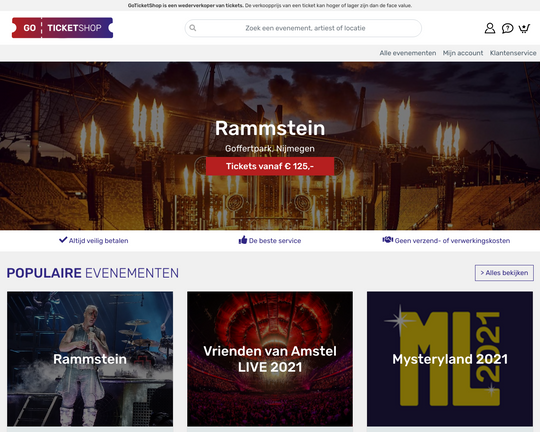Click the Populaire Evenementen heading
Viewport: 540px width, 432px height.
coord(93,273)
